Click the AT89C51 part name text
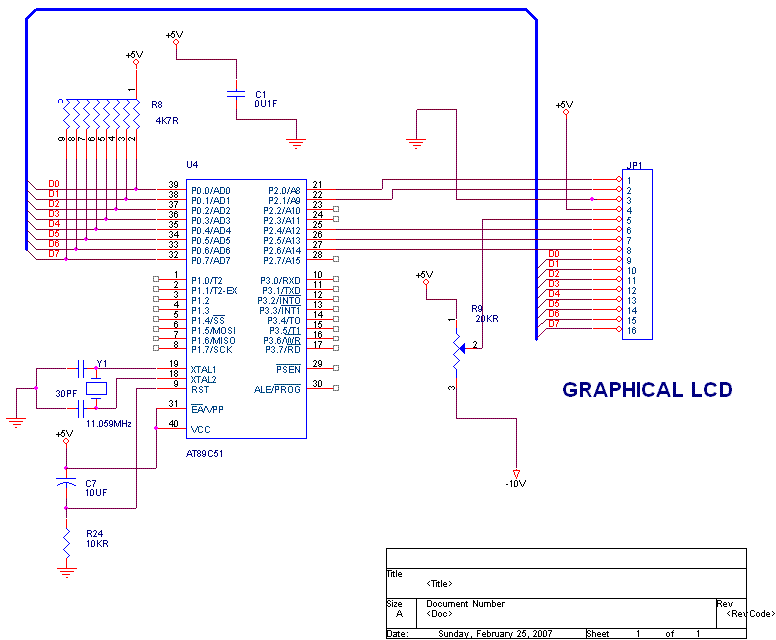The height and width of the screenshot is (640, 776). click(x=204, y=453)
